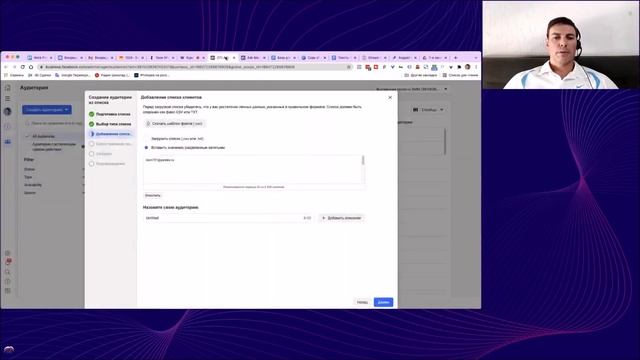
Task: Select paste comma-separated values option
Action: click(x=184, y=147)
